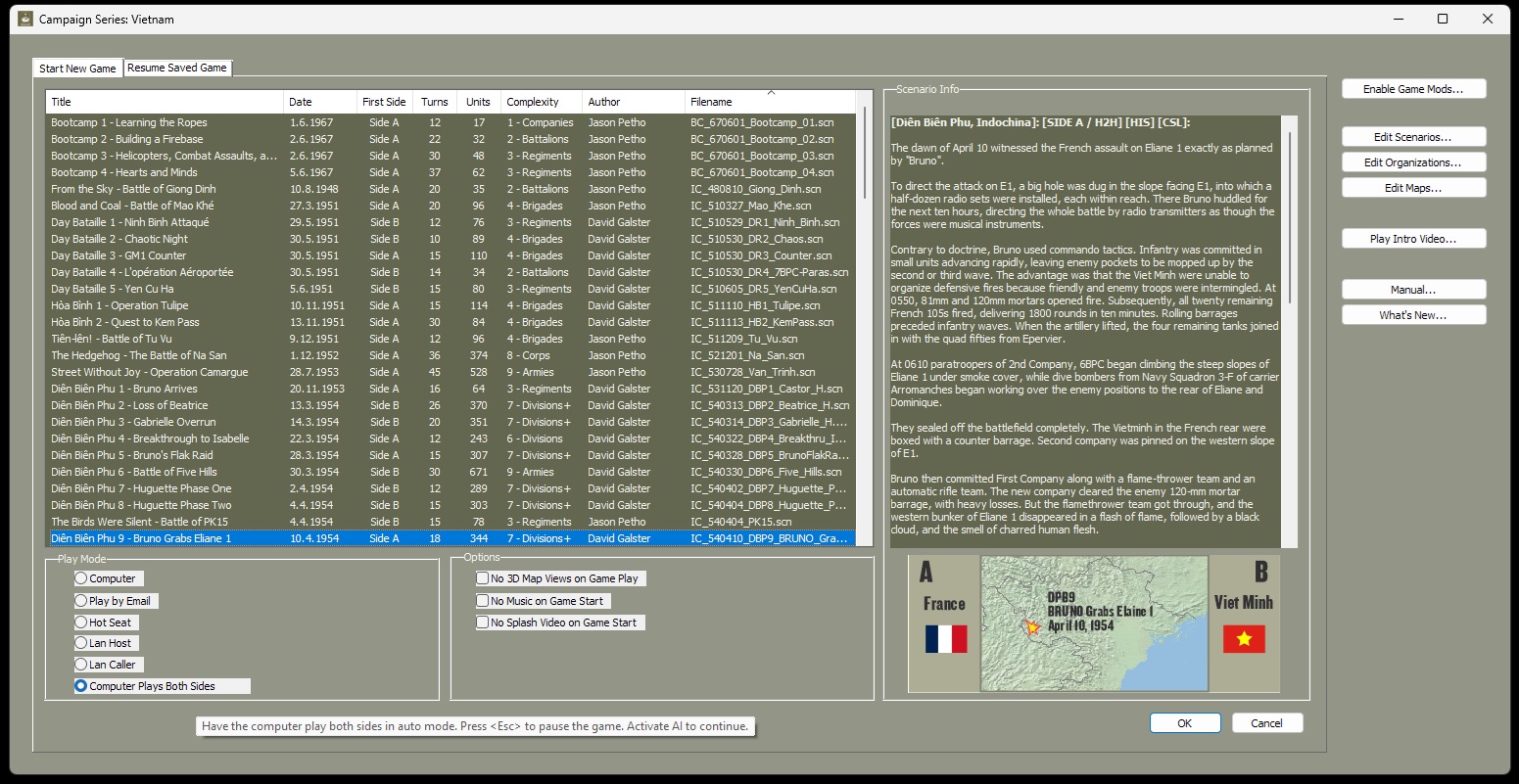Screen dimensions: 1519x784
Task: Select Diên Biên Phu 1 - Bruno Arrives
Action: [x=451, y=390]
